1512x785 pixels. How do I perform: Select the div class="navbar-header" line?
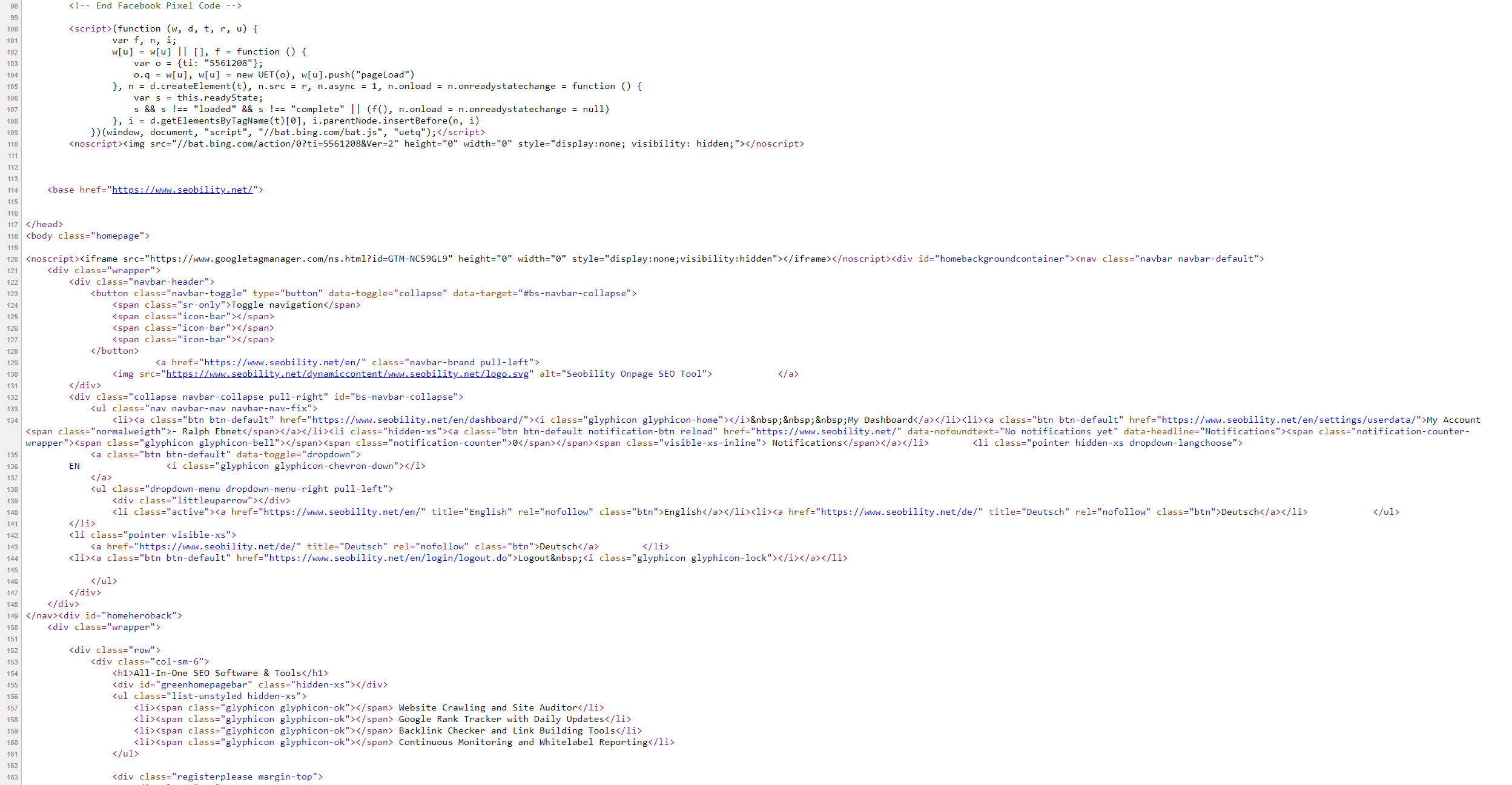point(142,282)
